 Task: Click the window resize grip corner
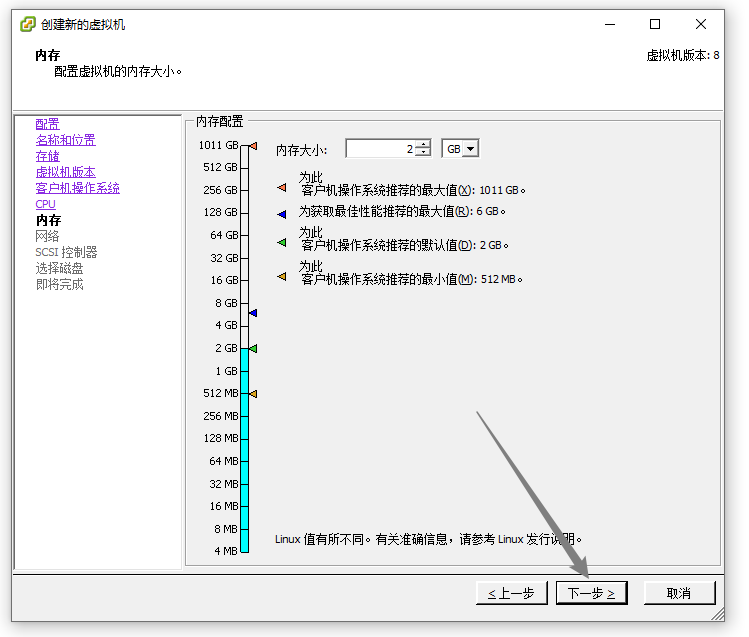point(718,614)
